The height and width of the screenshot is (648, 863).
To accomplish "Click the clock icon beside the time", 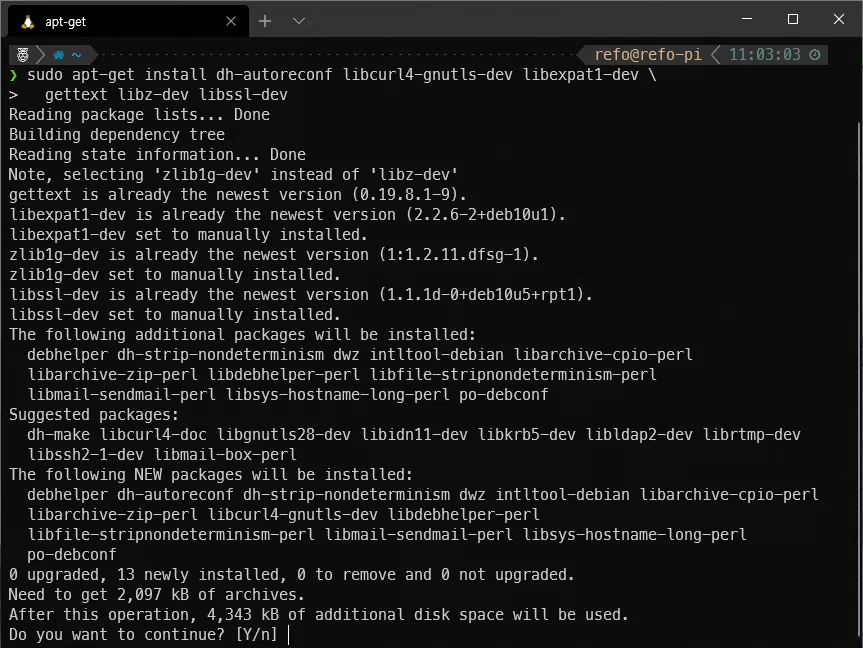I will pyautogui.click(x=815, y=55).
